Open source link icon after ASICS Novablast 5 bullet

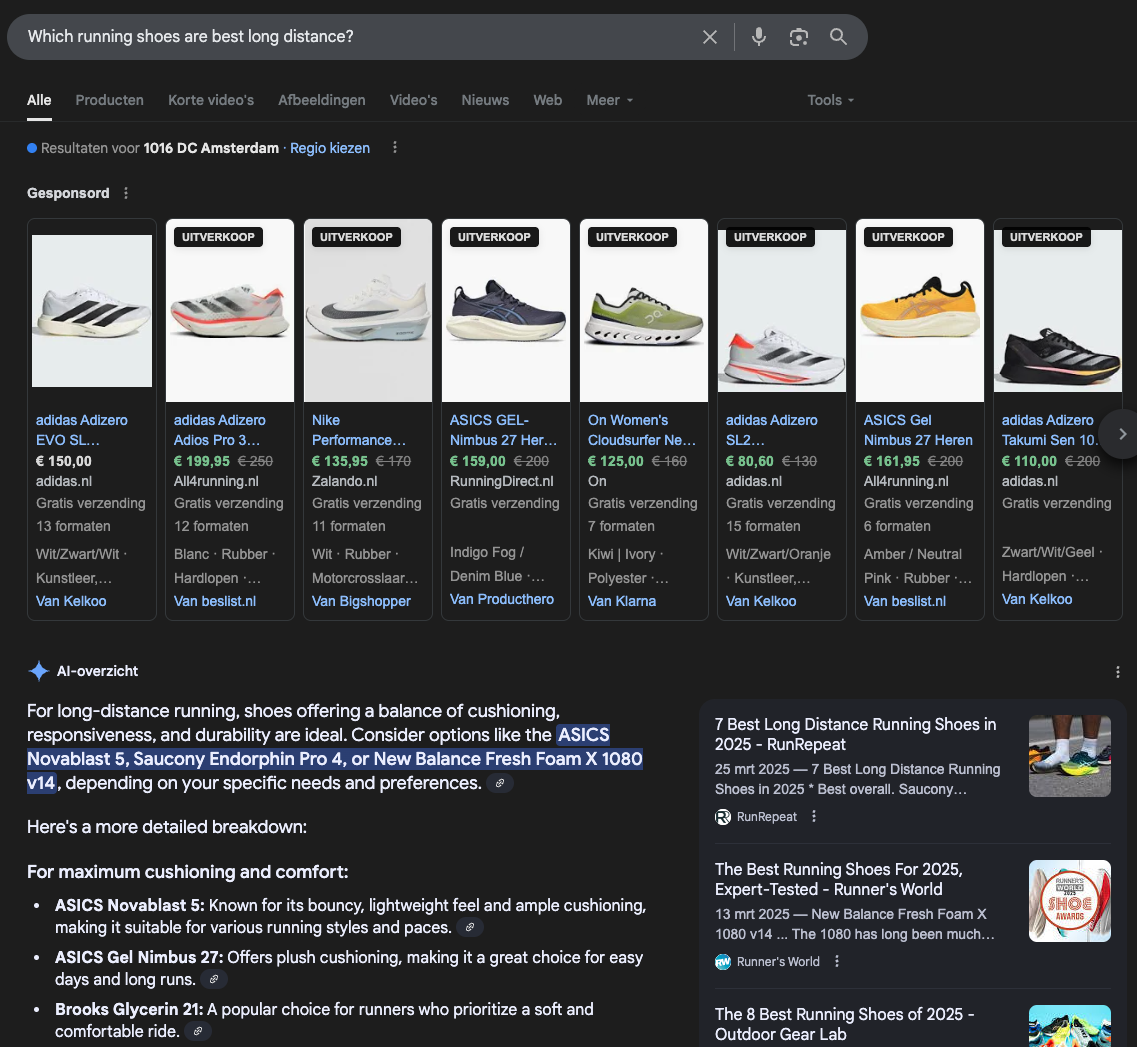tap(470, 927)
